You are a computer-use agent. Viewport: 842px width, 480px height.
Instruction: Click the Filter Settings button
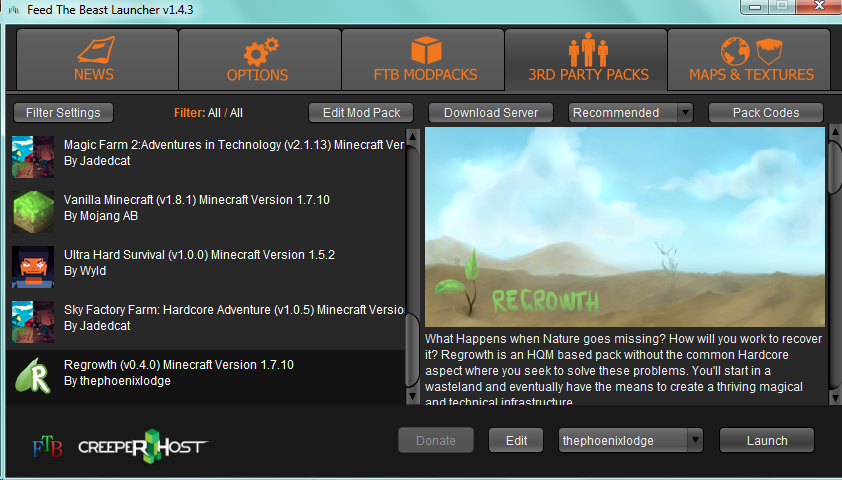[63, 113]
